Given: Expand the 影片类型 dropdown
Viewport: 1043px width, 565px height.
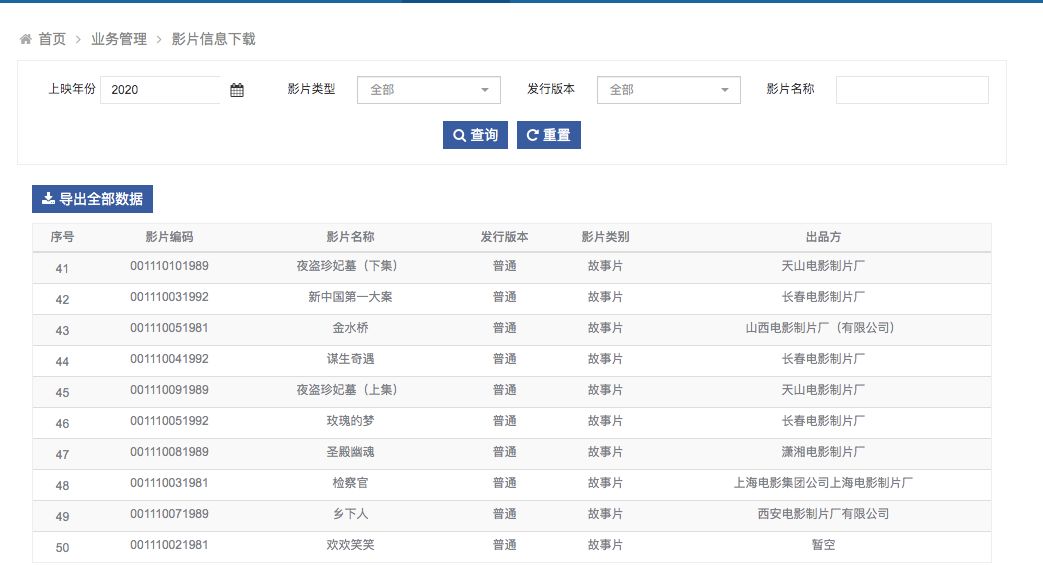Looking at the screenshot, I should pyautogui.click(x=428, y=90).
